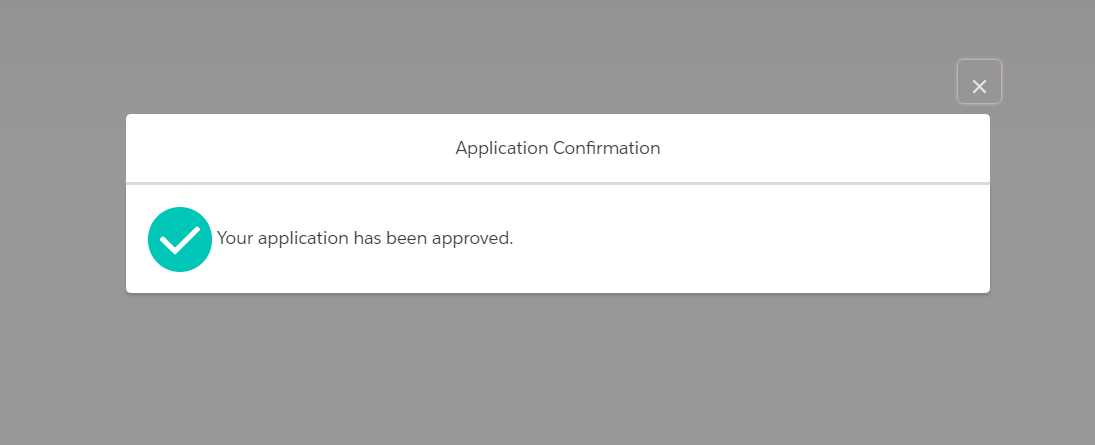
Task: Dismiss modal via X icon
Action: (x=979, y=87)
